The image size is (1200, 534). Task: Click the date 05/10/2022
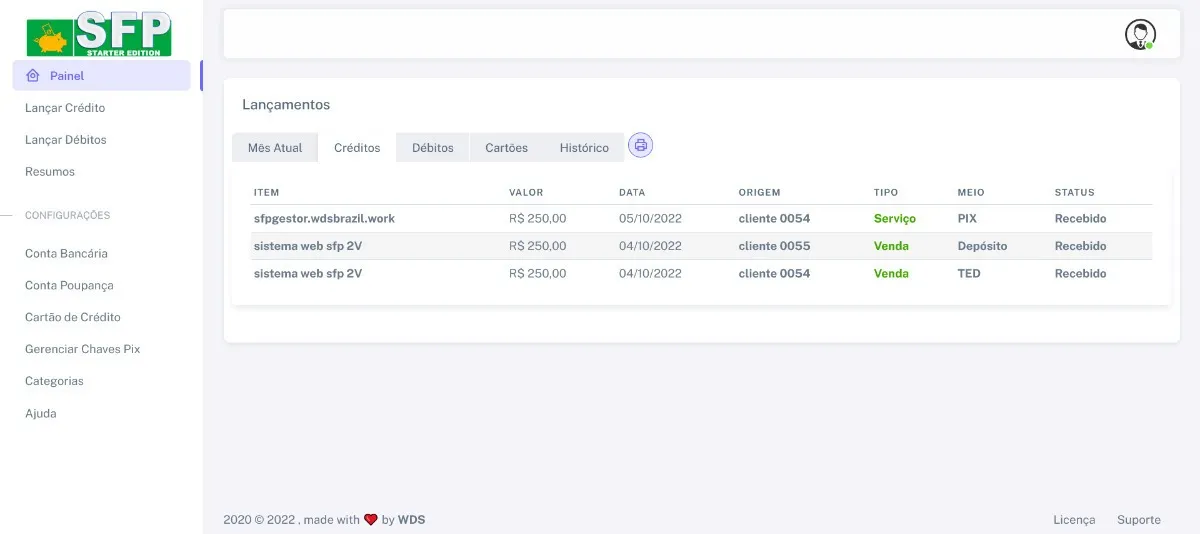[650, 218]
